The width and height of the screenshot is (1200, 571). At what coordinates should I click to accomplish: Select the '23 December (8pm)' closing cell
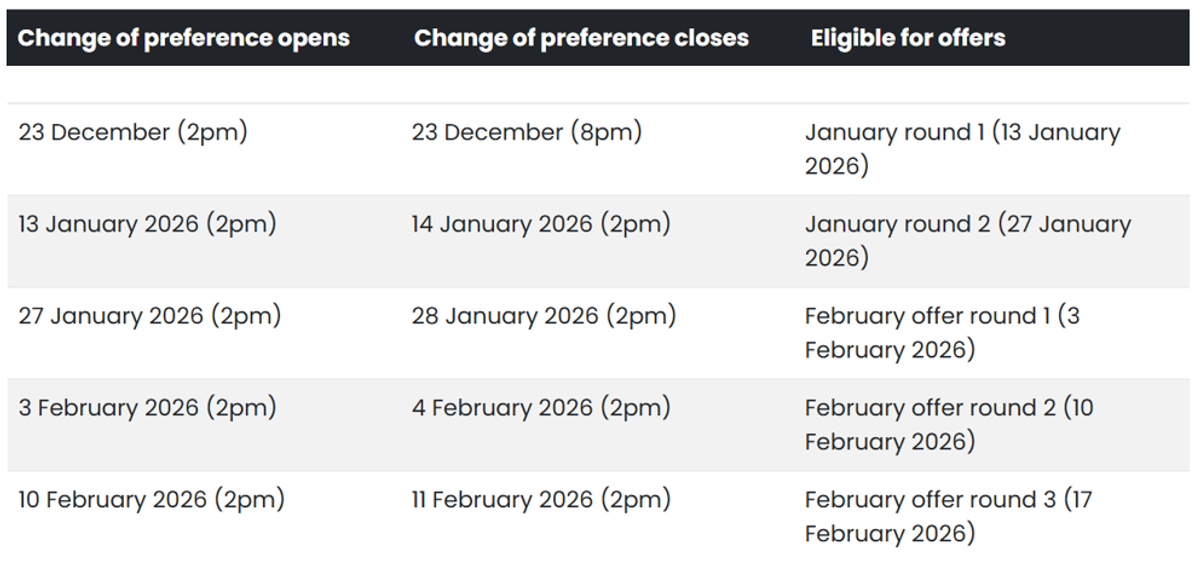pos(526,133)
